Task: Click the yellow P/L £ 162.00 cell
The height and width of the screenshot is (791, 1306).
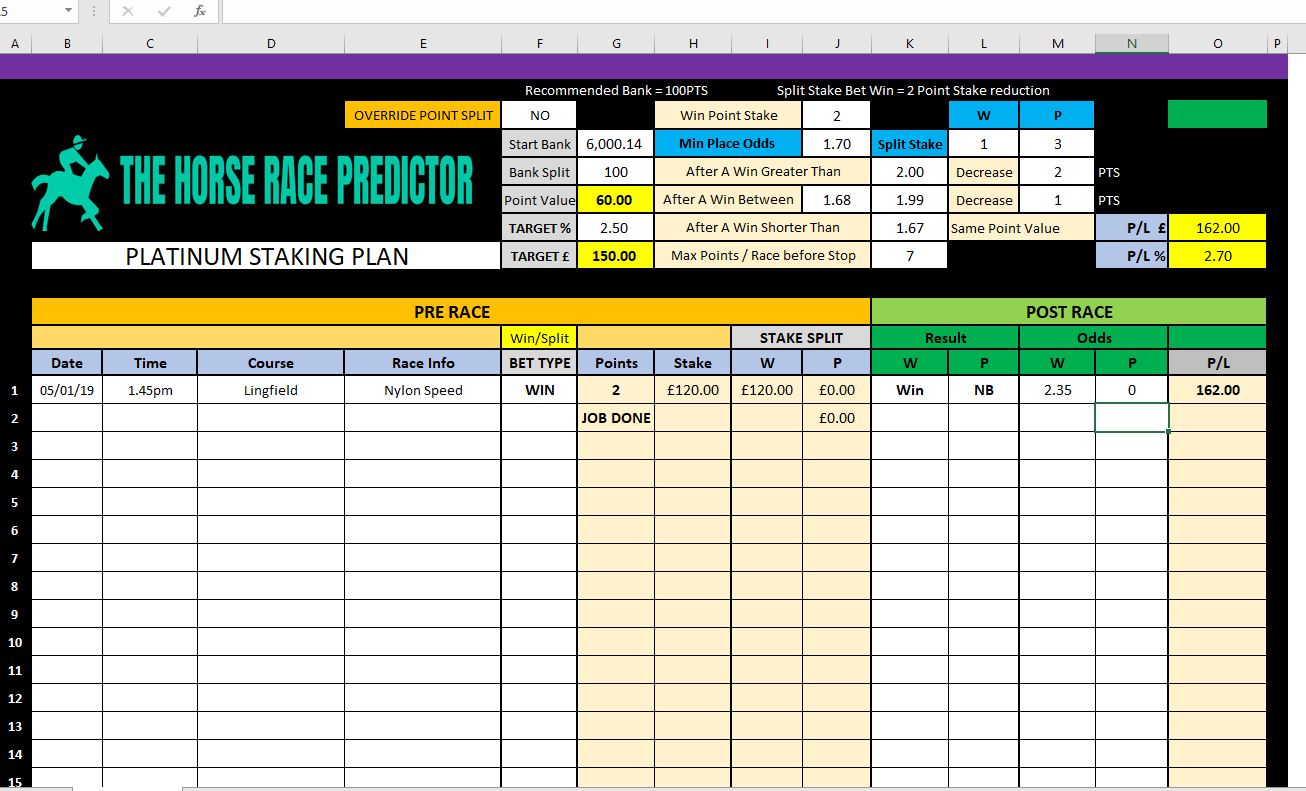Action: coord(1217,228)
